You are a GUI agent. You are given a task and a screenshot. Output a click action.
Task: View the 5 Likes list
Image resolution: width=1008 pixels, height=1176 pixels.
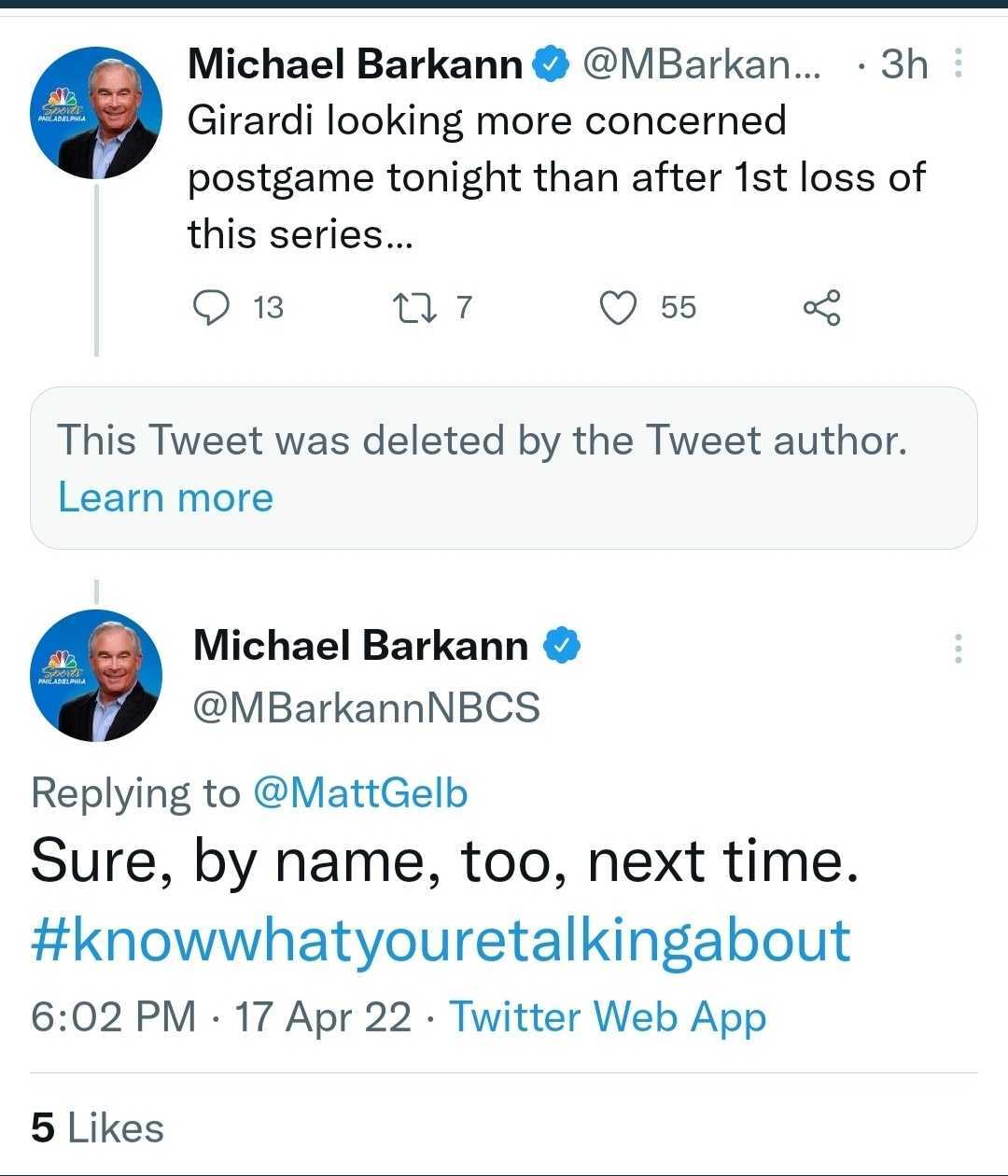click(97, 1127)
